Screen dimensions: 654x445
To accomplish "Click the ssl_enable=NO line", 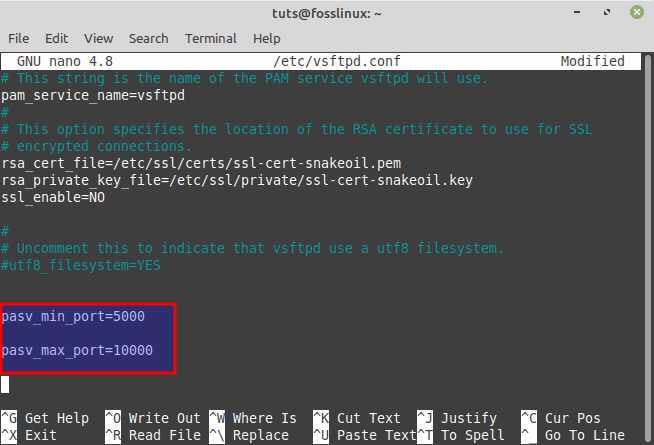I will click(x=53, y=197).
